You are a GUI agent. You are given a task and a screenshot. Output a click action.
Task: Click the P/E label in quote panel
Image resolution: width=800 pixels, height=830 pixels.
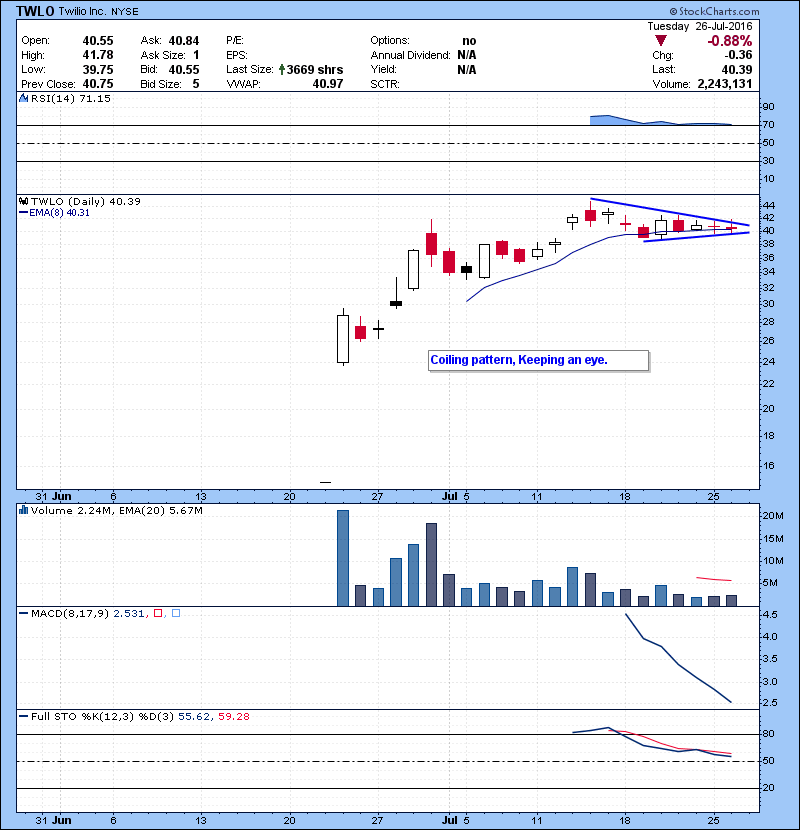coord(235,41)
